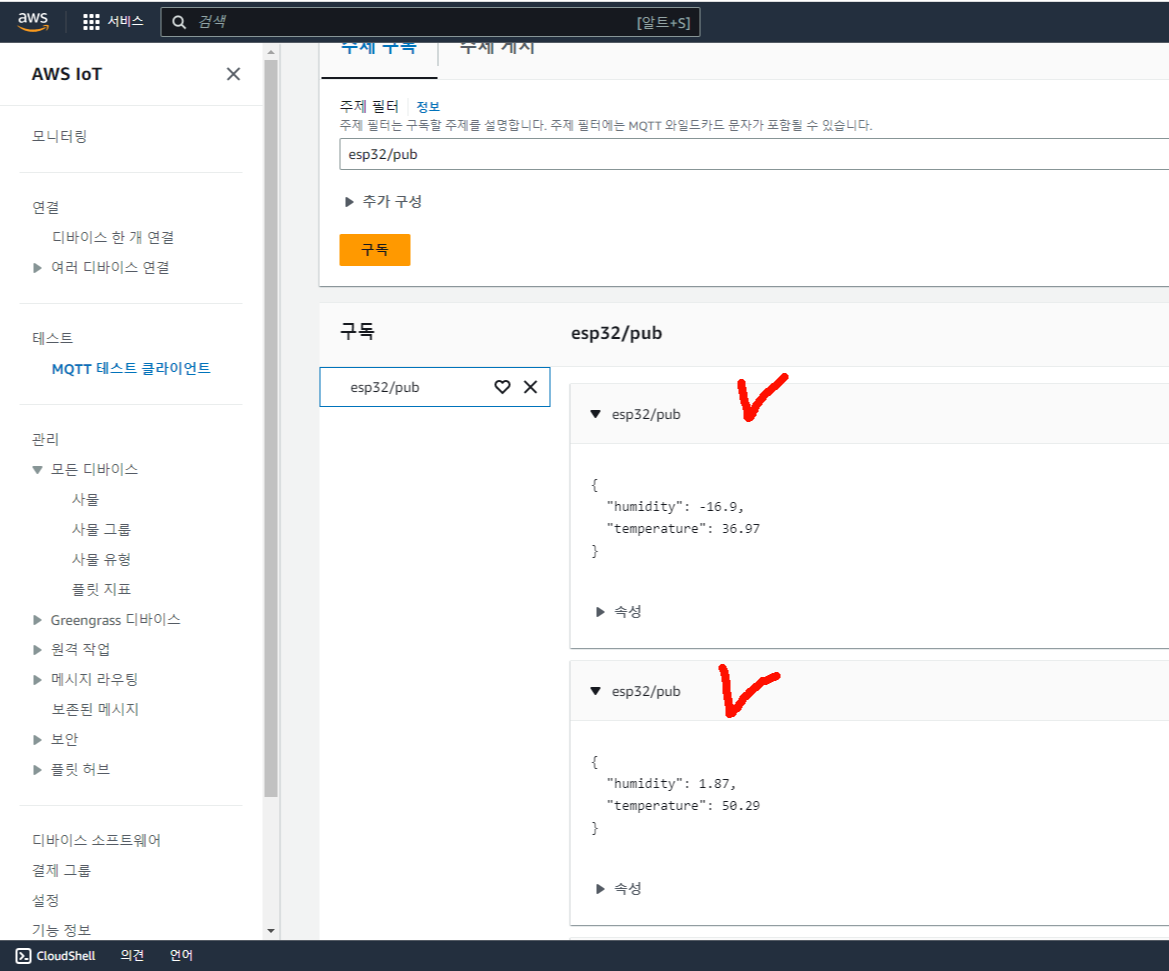The width and height of the screenshot is (1169, 971).
Task: Click the AWS IoT sidebar title
Action: click(x=66, y=74)
